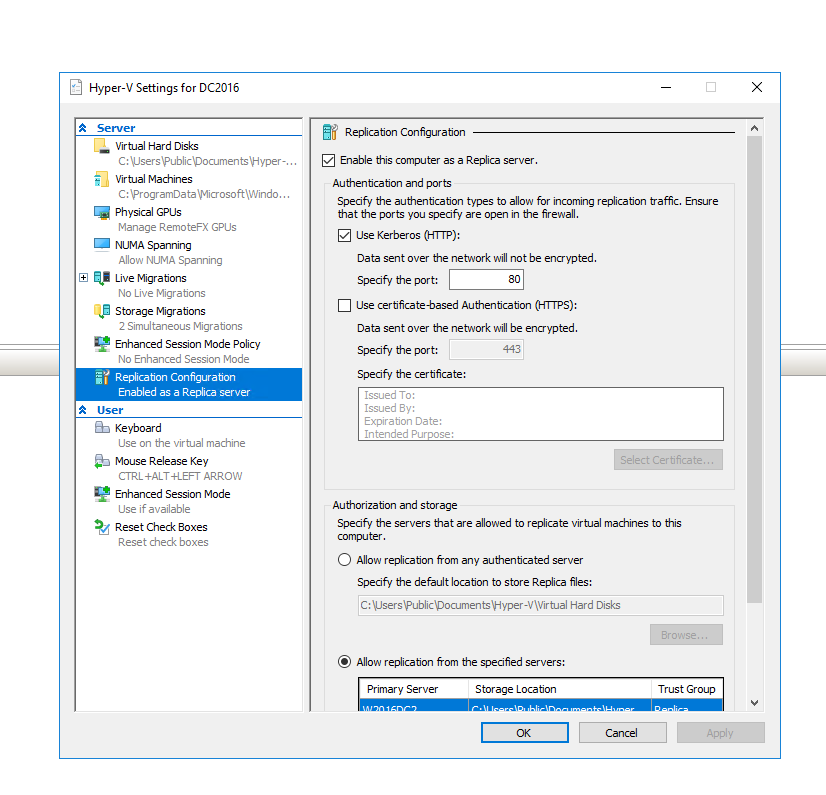Click the Apply button
This screenshot has height=795, width=826.
pyautogui.click(x=721, y=733)
